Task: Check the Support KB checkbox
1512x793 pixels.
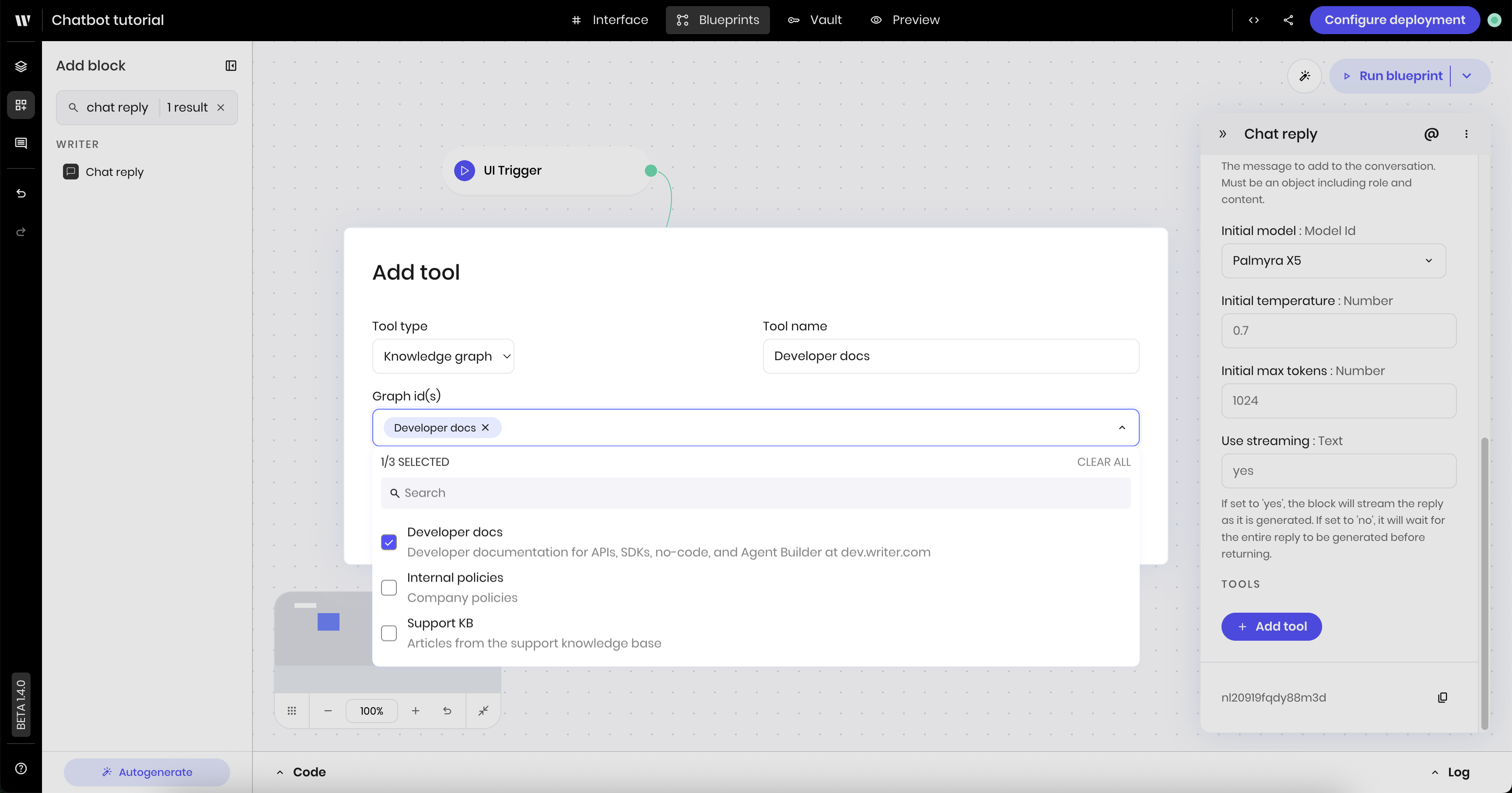Action: coord(388,633)
